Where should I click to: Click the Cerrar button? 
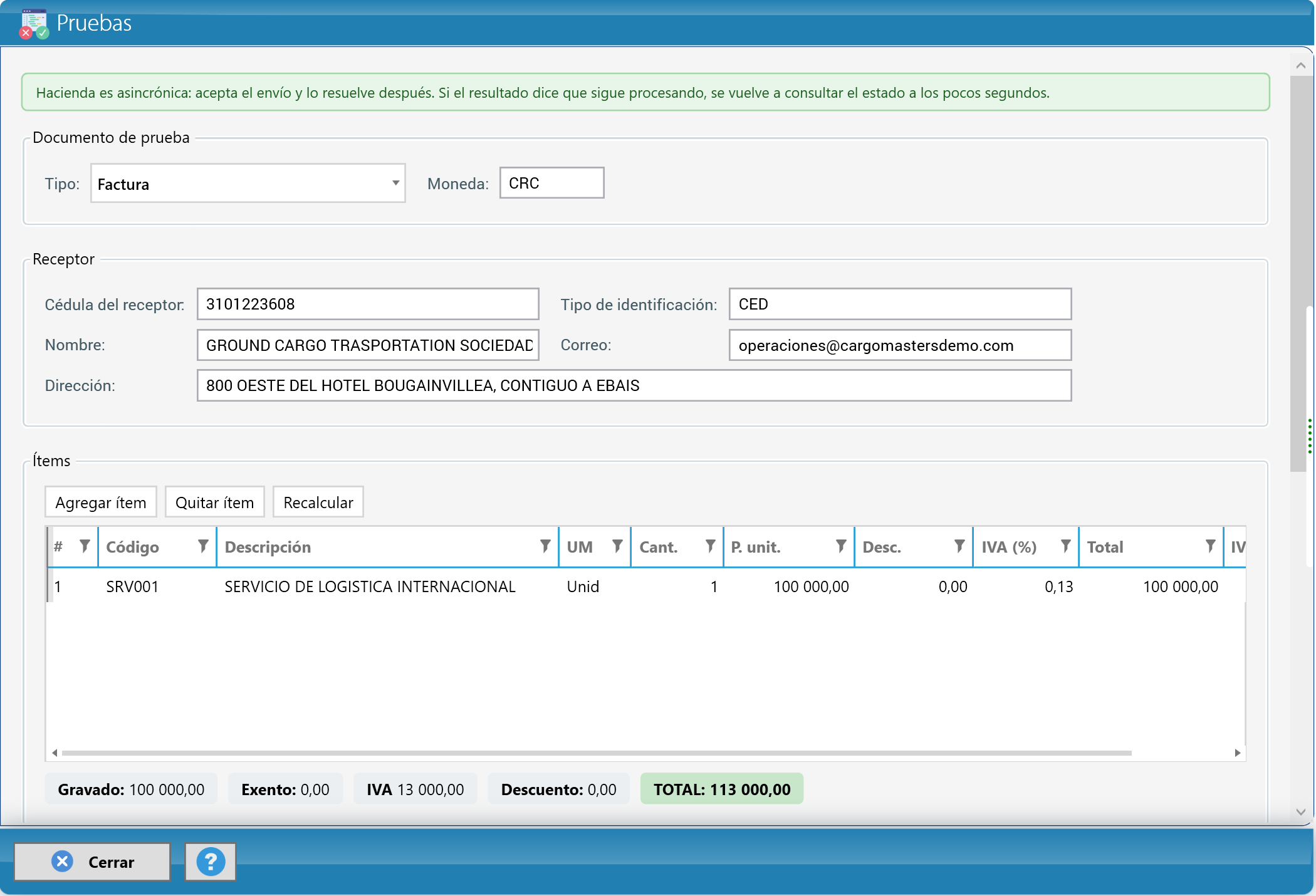click(x=92, y=862)
